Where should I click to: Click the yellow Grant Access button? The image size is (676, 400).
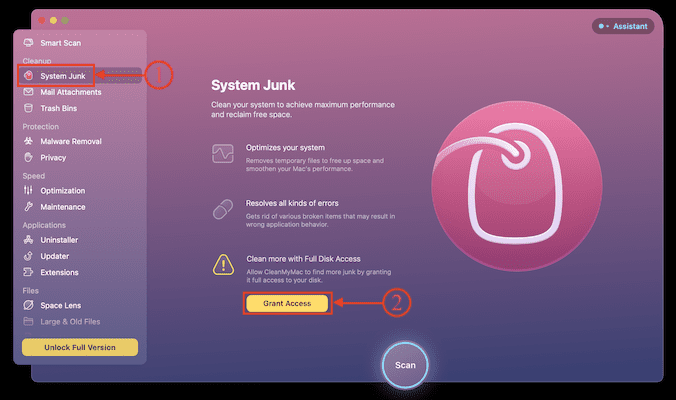[x=287, y=303]
